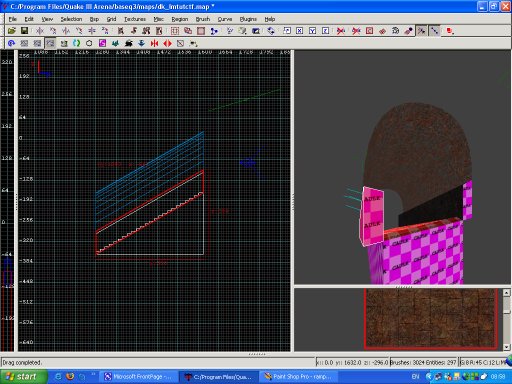This screenshot has width=512, height=384.
Task: Click the green-blue bend arrows icon
Action: pyautogui.click(x=76, y=43)
